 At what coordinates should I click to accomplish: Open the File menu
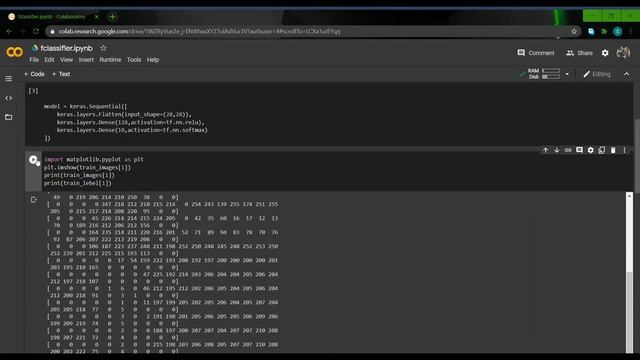click(x=34, y=60)
